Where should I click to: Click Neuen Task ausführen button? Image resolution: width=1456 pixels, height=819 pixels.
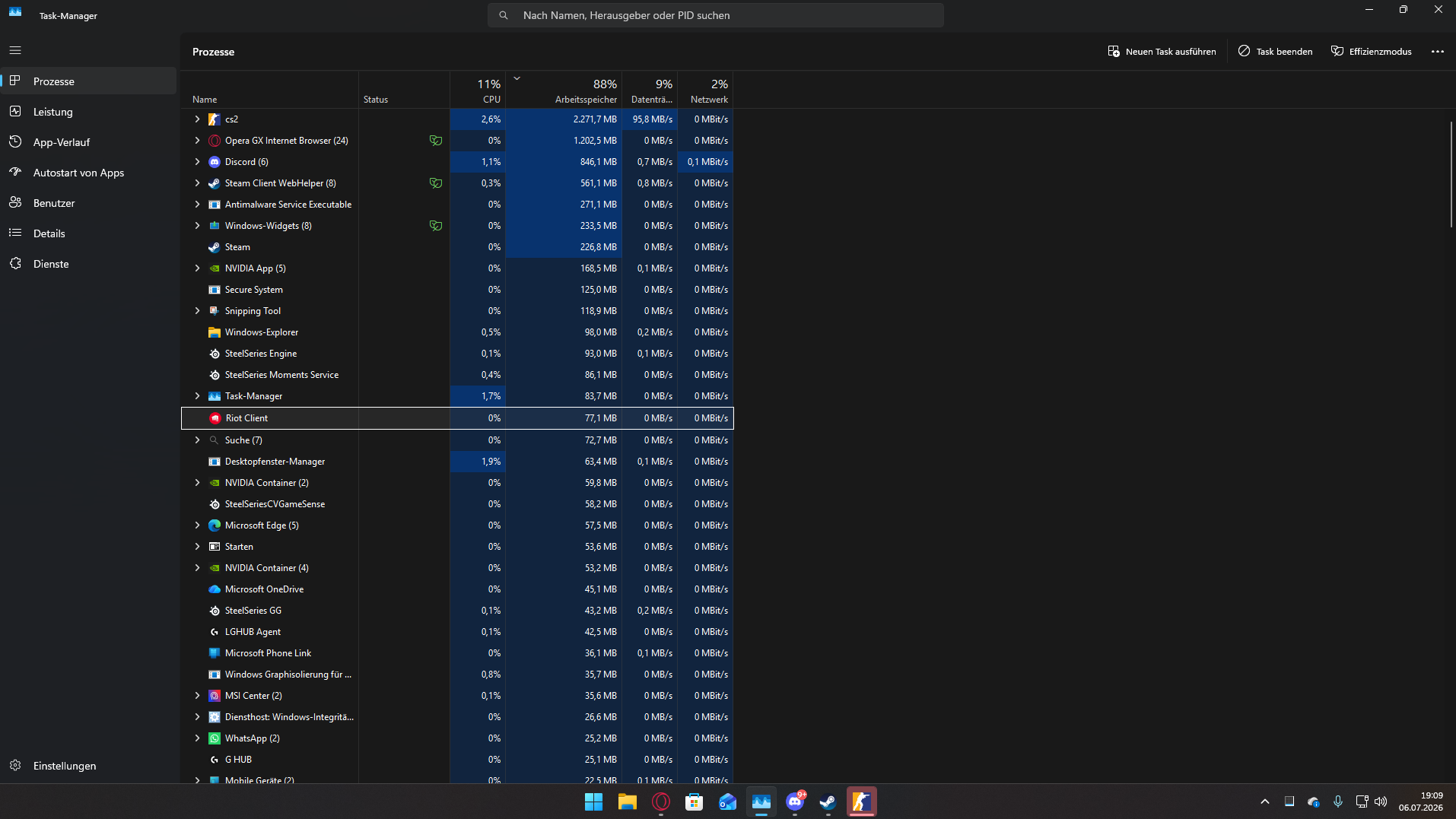pyautogui.click(x=1162, y=52)
